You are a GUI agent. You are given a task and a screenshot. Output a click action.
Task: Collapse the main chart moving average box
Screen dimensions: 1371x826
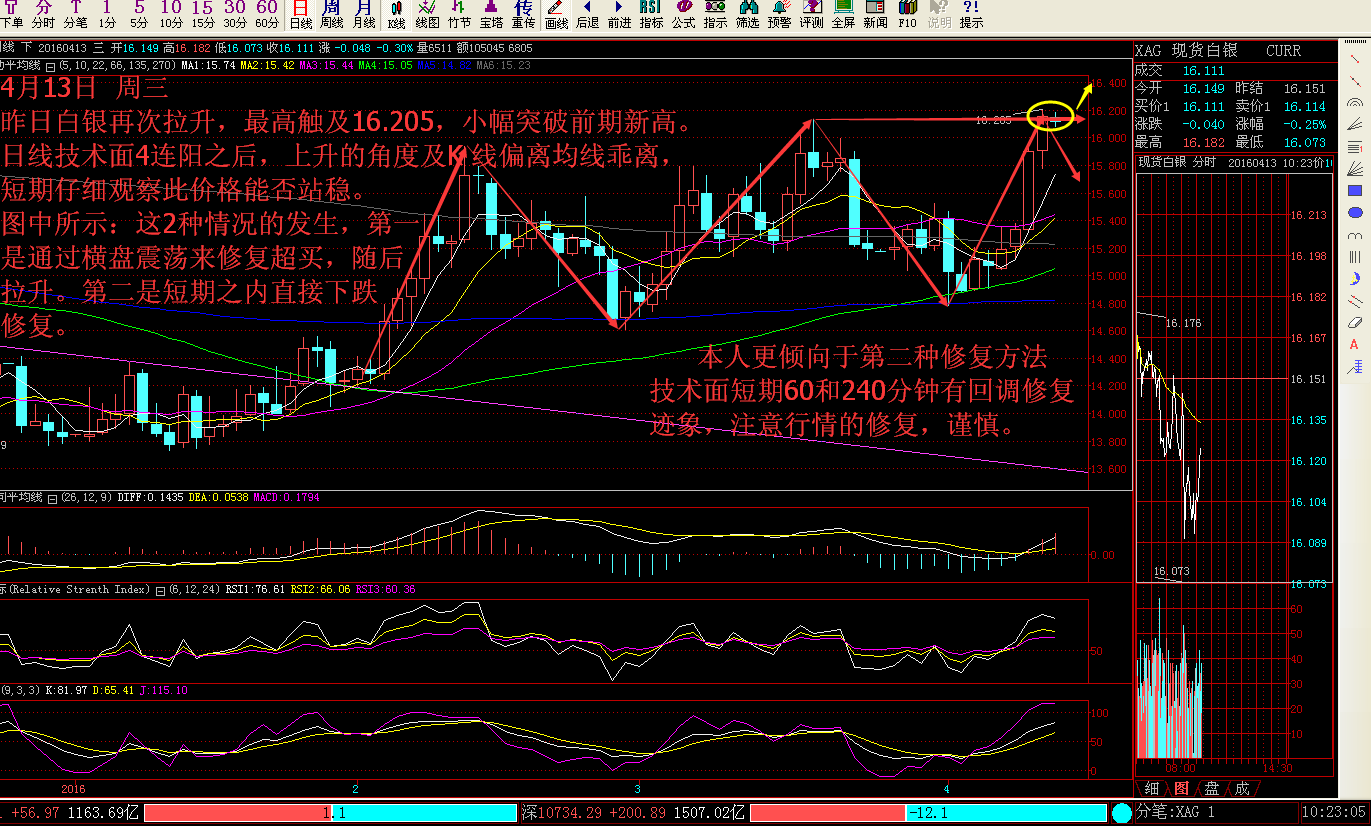pyautogui.click(x=52, y=66)
